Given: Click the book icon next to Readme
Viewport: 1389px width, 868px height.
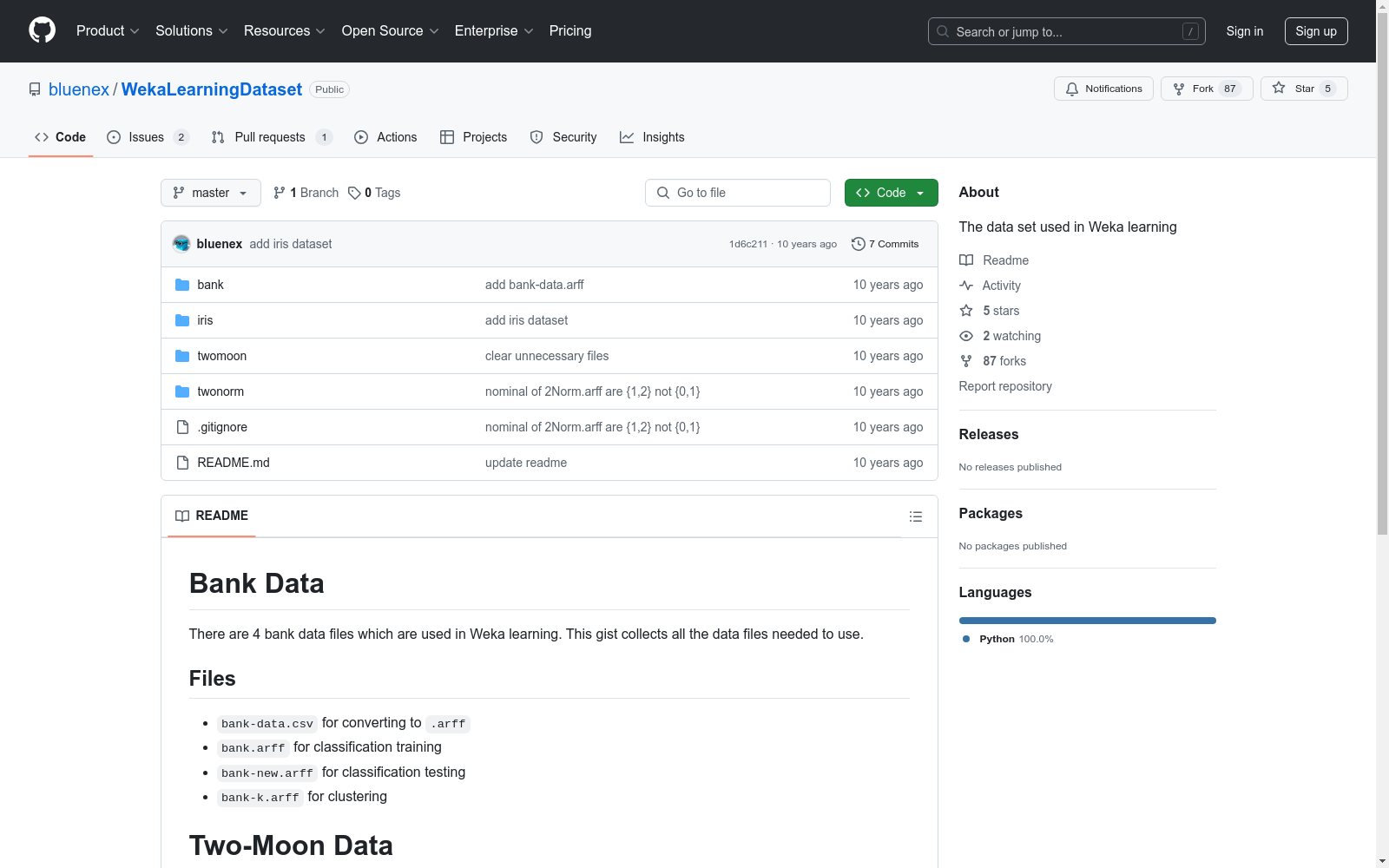Looking at the screenshot, I should click(966, 260).
